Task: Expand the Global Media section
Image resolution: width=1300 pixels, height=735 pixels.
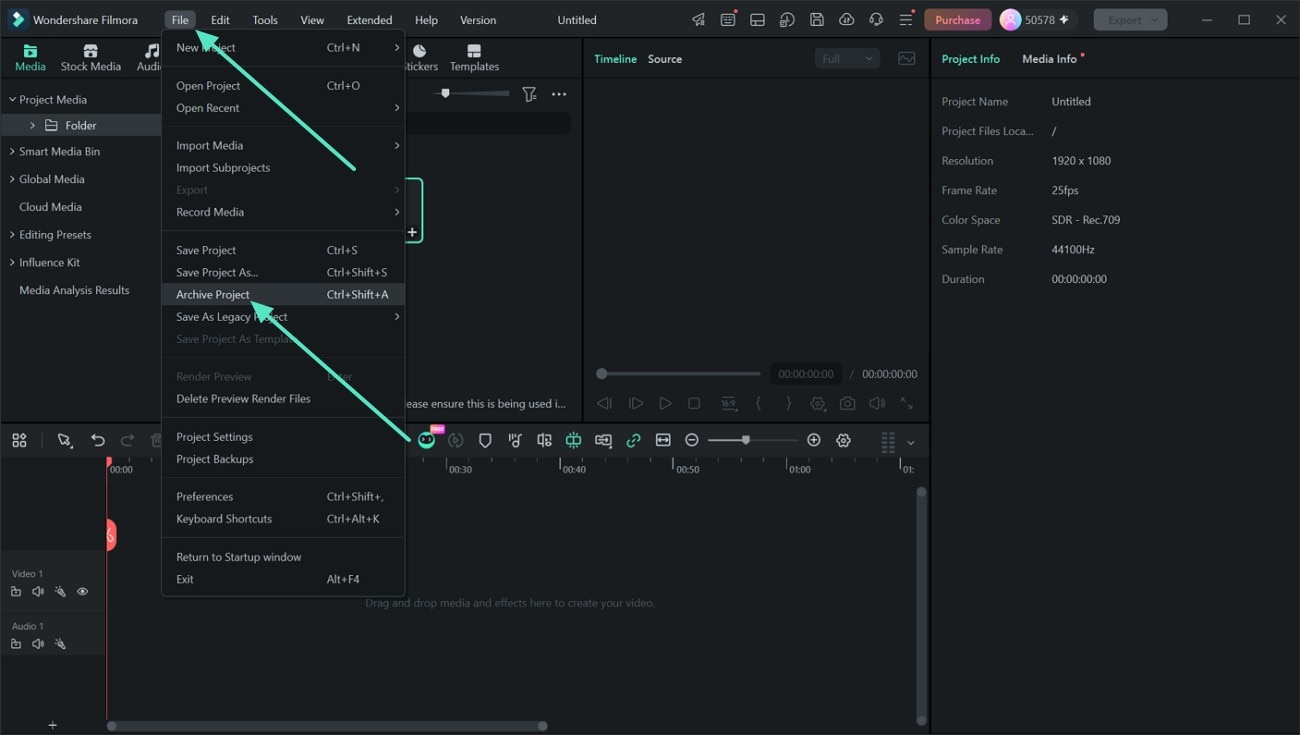Action: (12, 180)
